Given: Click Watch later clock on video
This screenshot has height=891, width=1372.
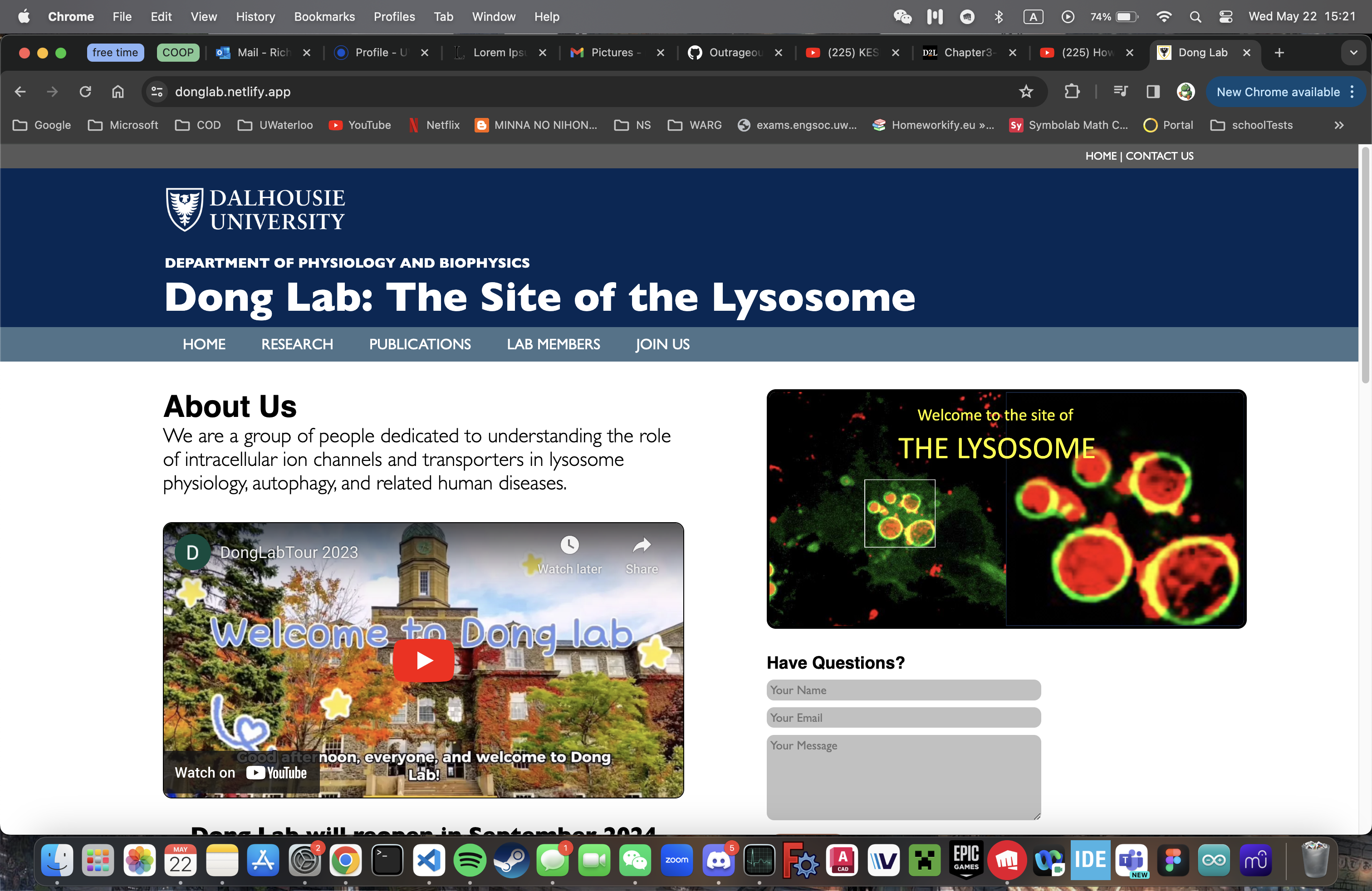Looking at the screenshot, I should (569, 545).
